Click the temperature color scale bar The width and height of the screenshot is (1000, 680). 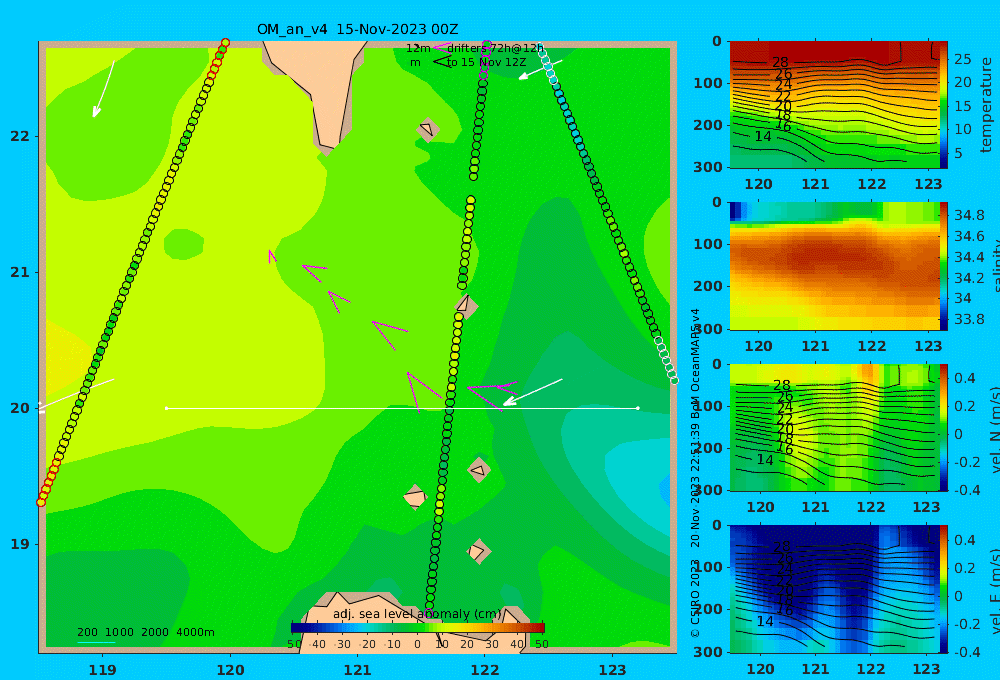click(x=944, y=105)
